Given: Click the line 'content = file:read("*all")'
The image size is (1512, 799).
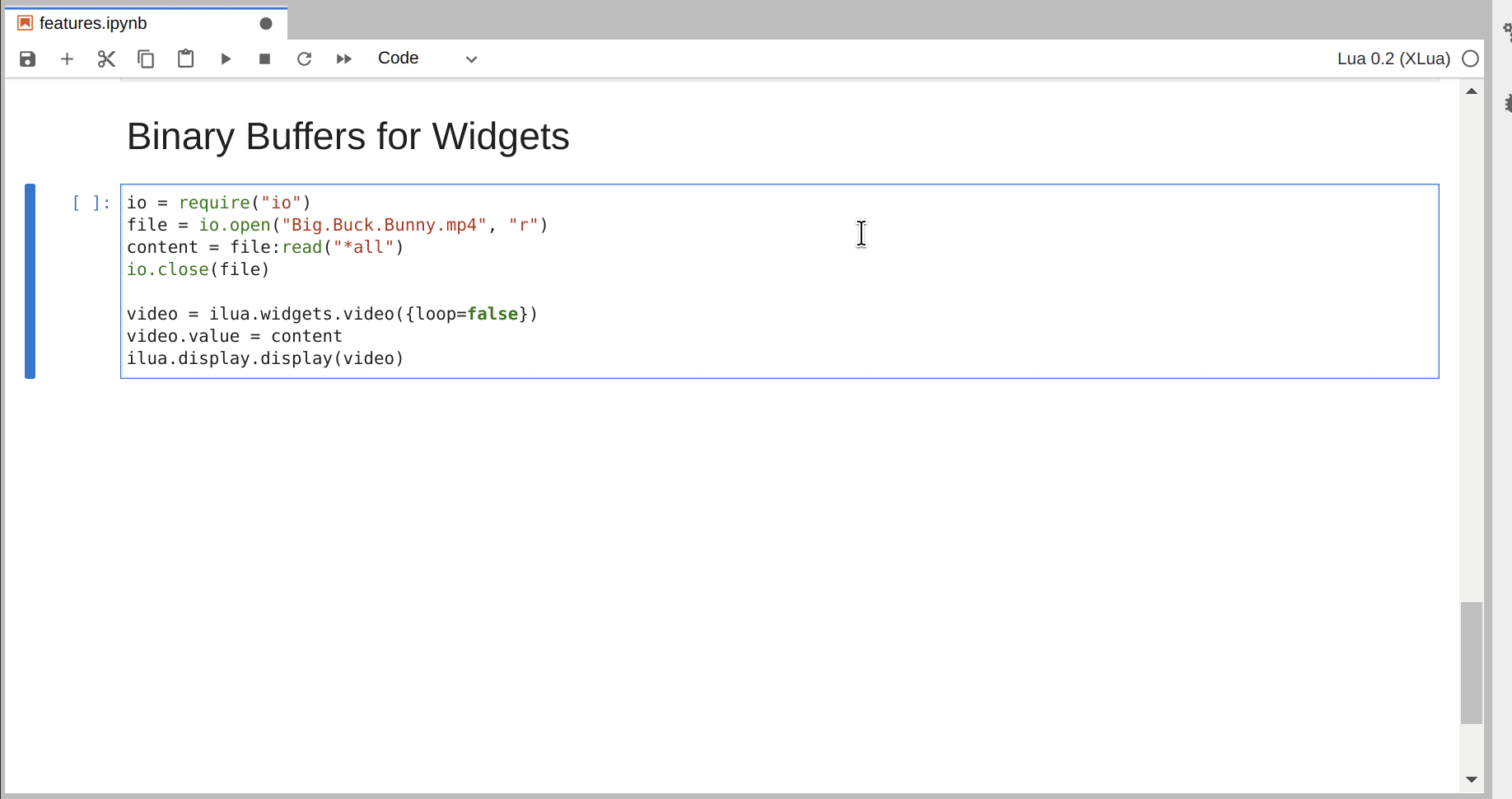Looking at the screenshot, I should coord(265,247).
